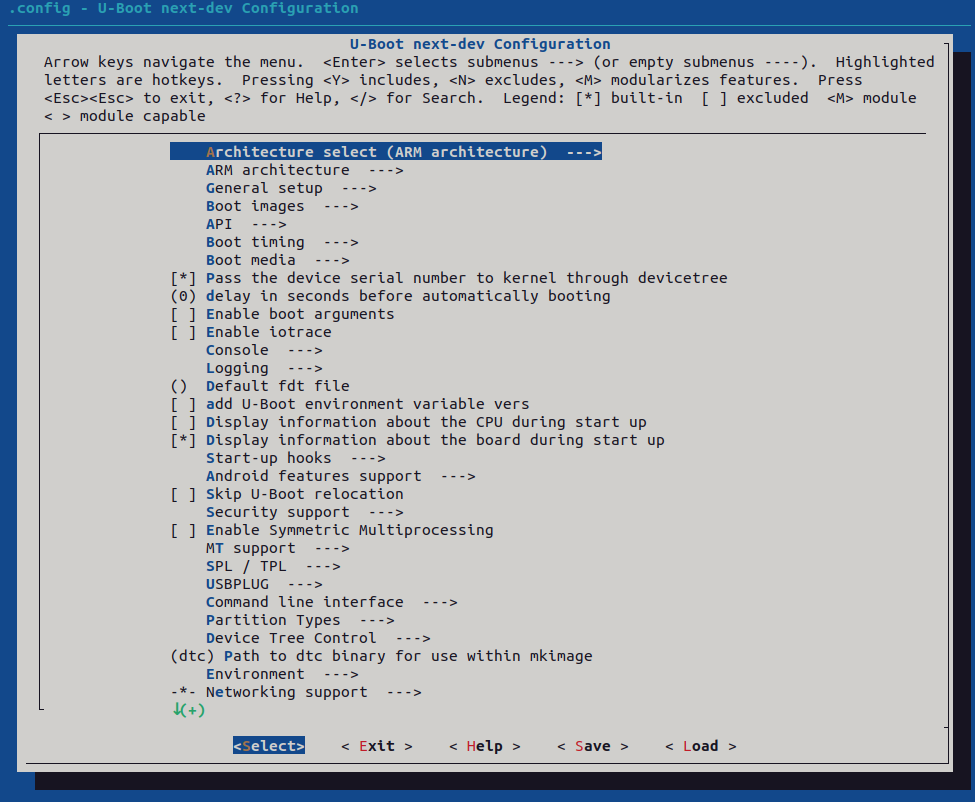The width and height of the screenshot is (975, 802).
Task: Click the Select button
Action: click(x=269, y=746)
